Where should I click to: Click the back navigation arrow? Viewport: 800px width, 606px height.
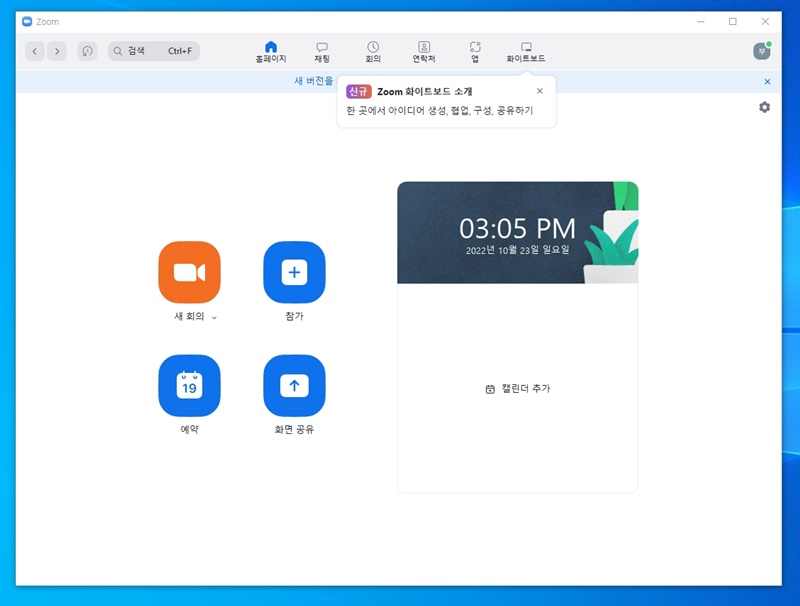(35, 51)
